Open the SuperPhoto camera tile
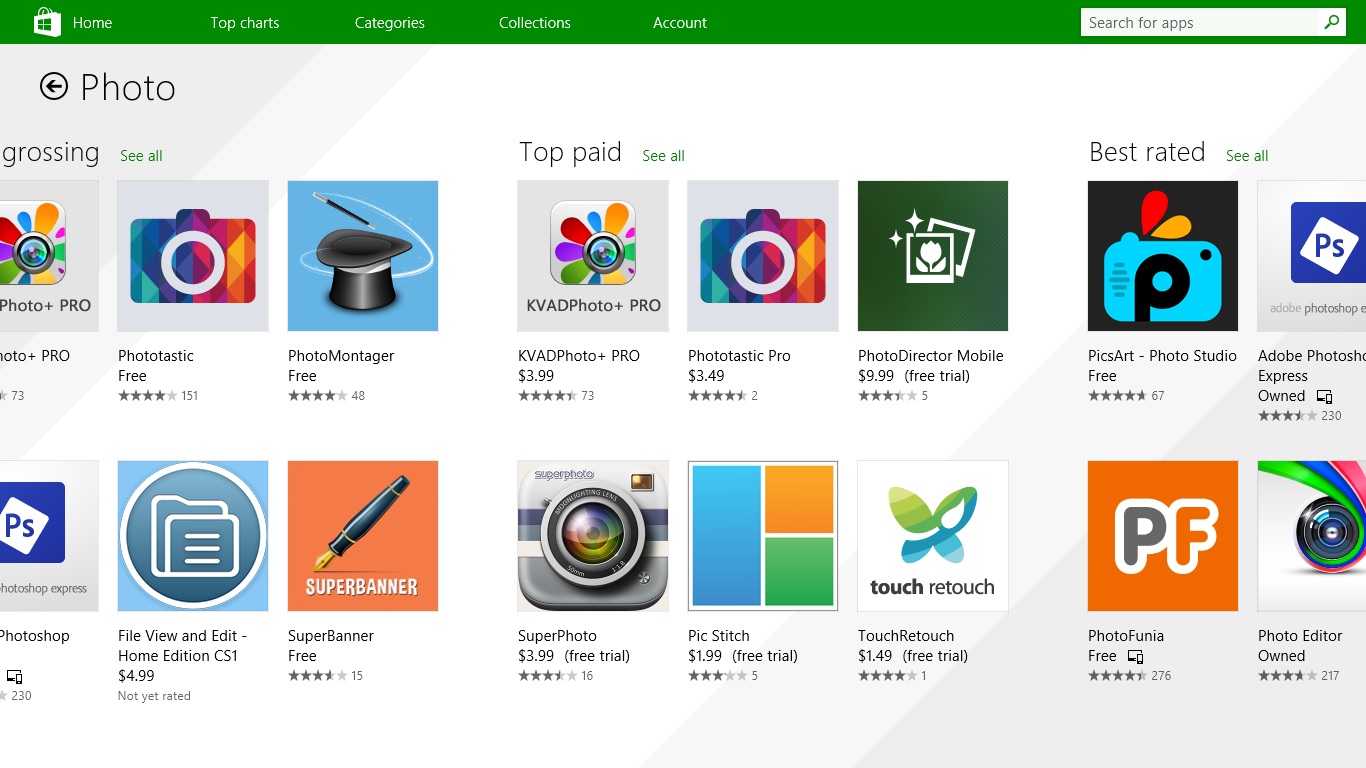The image size is (1366, 768). 593,536
